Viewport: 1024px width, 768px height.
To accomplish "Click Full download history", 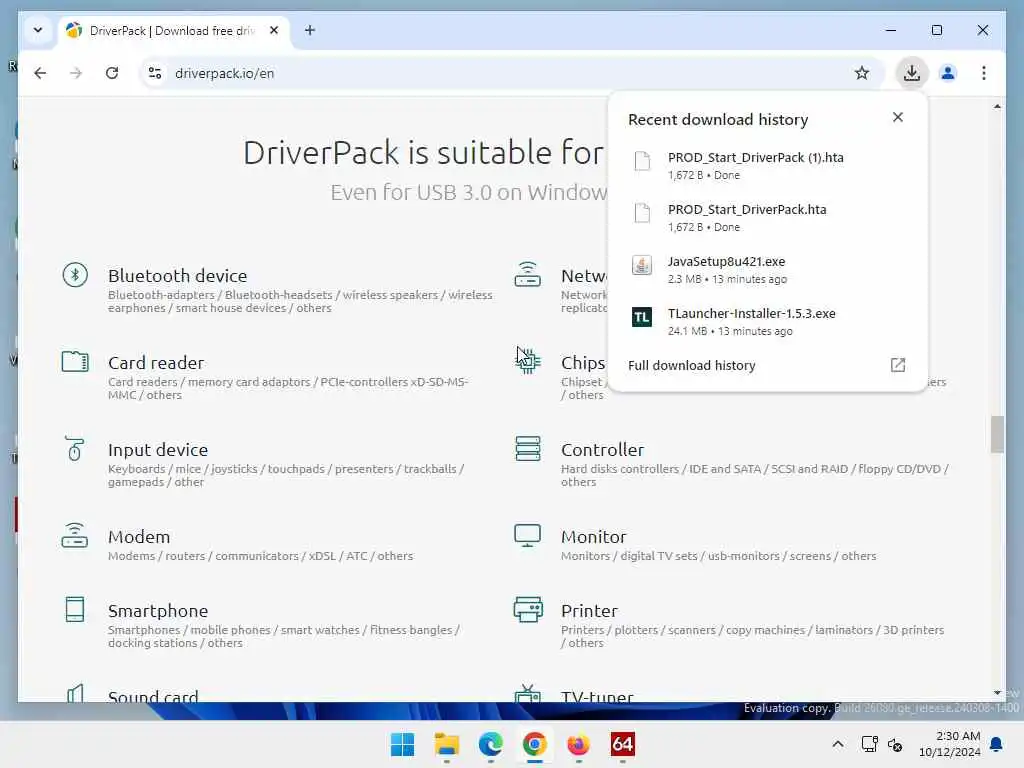I will click(692, 365).
